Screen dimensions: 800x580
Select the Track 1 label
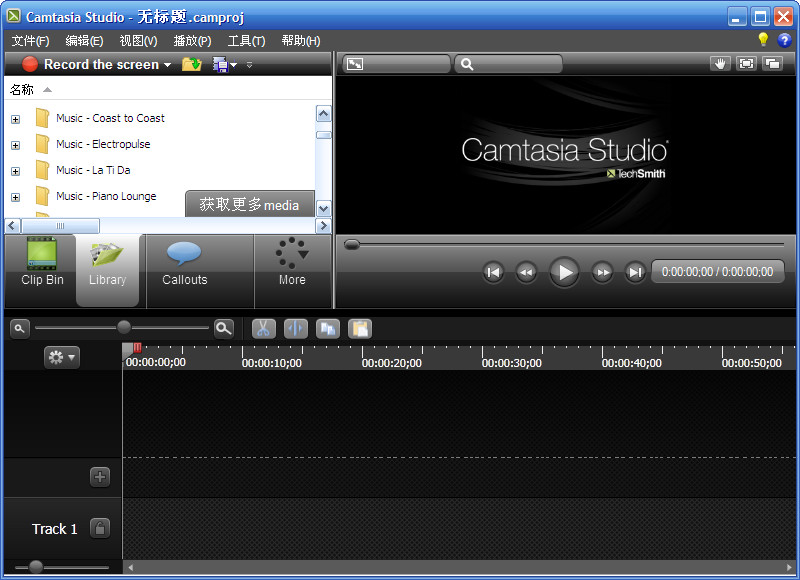[x=55, y=529]
